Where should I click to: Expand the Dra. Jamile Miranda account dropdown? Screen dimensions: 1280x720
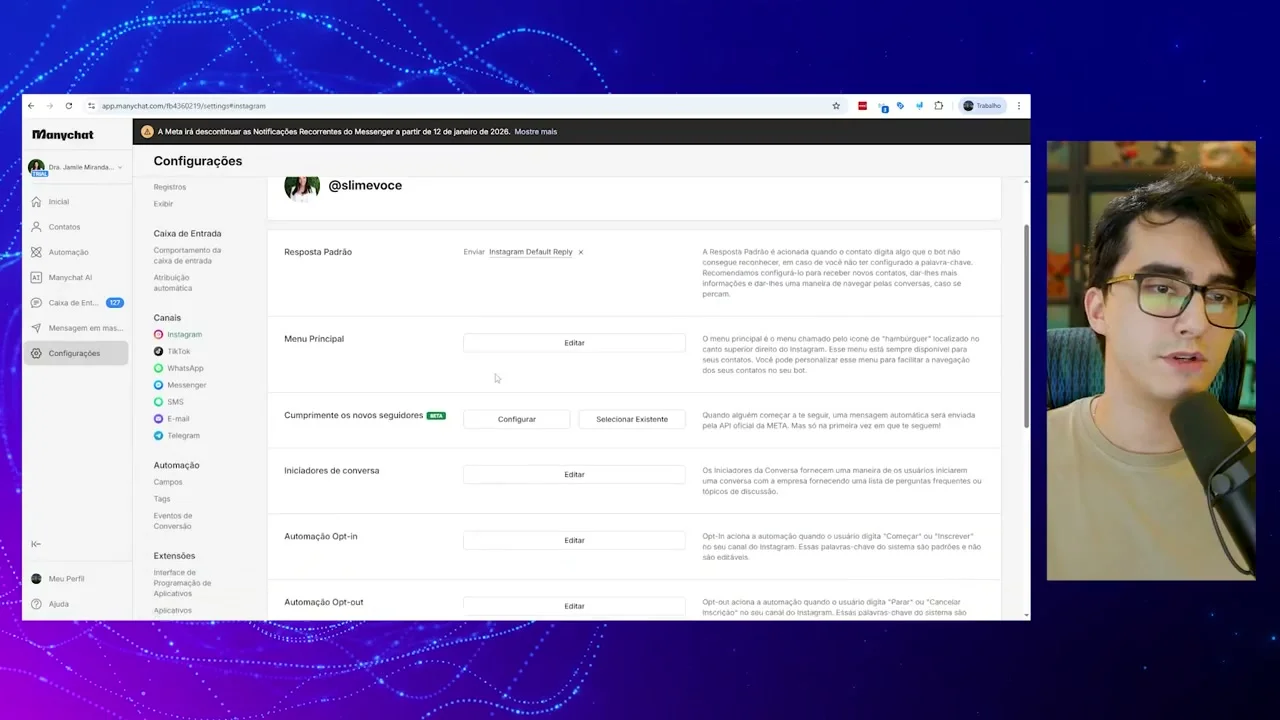76,167
